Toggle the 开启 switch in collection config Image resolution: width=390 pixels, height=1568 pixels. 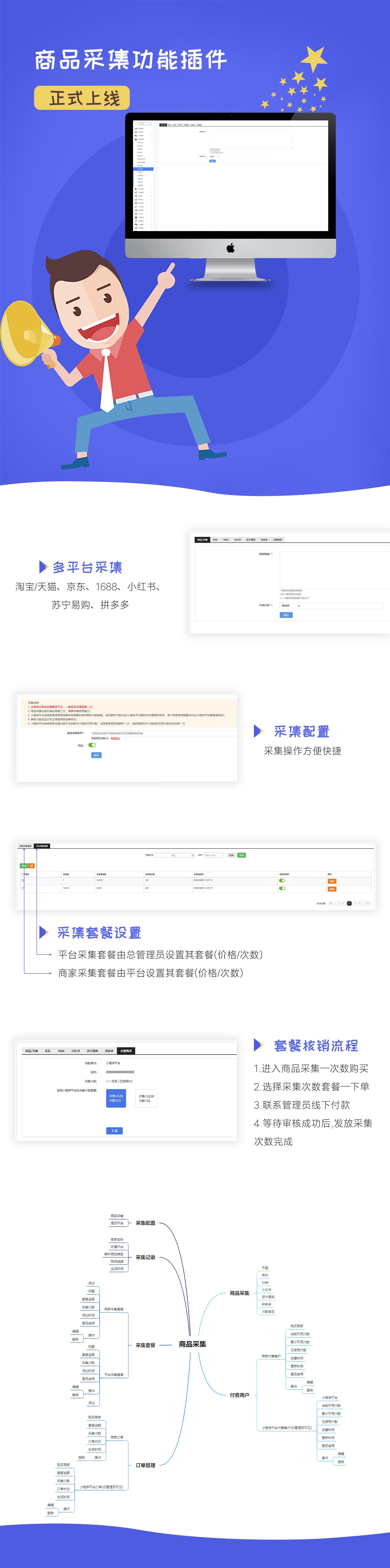pyautogui.click(x=92, y=745)
